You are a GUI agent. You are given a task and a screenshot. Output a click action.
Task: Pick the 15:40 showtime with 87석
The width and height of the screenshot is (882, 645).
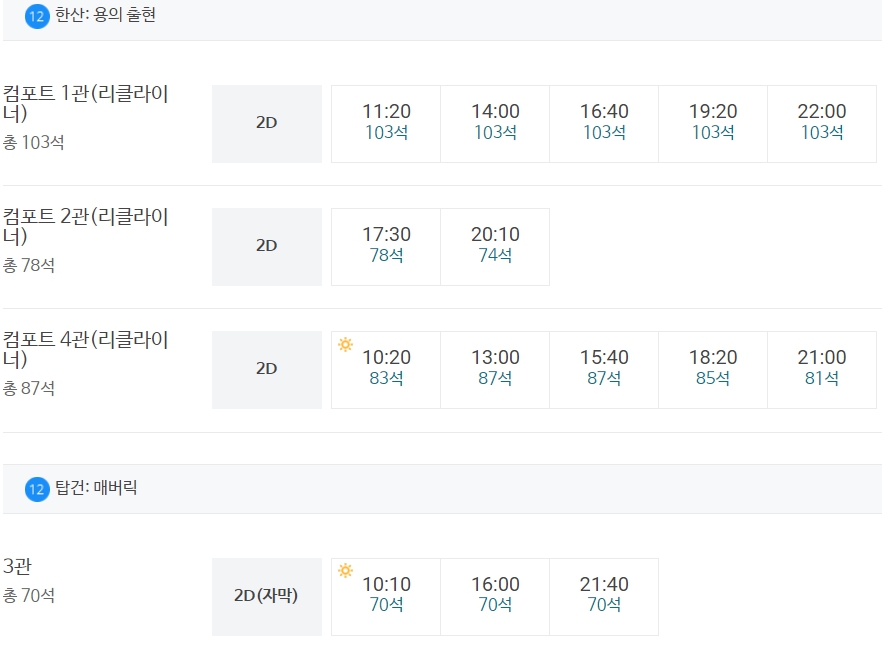tap(604, 369)
